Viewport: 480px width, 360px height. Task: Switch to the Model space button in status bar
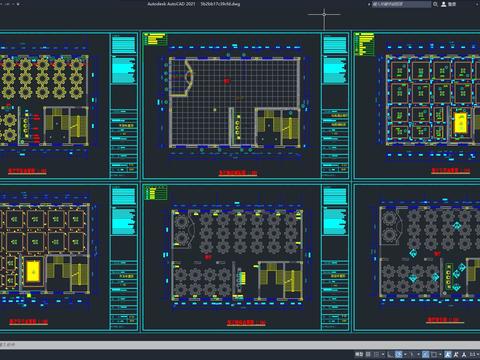pos(359,354)
